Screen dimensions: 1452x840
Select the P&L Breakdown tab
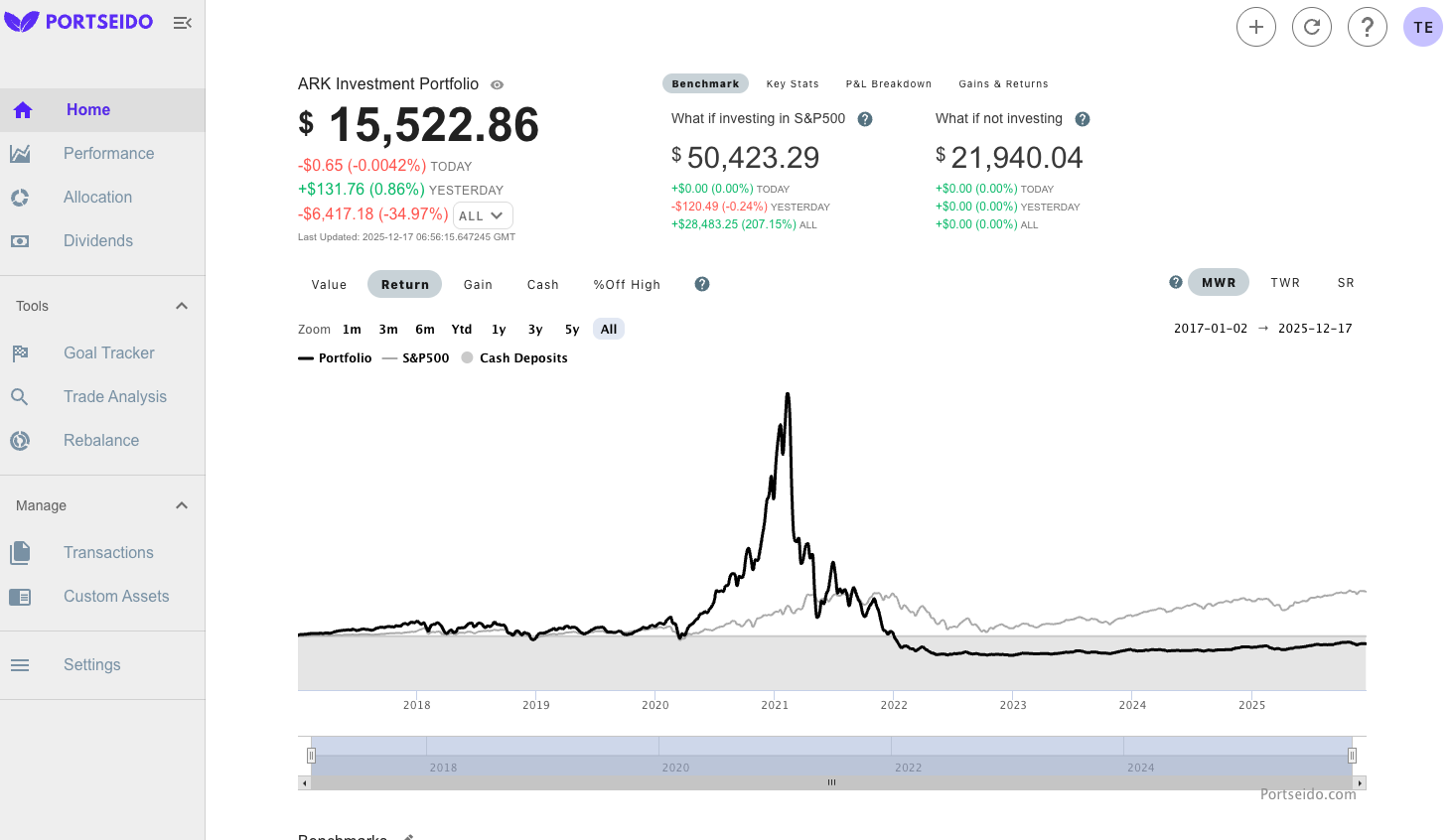tap(888, 84)
